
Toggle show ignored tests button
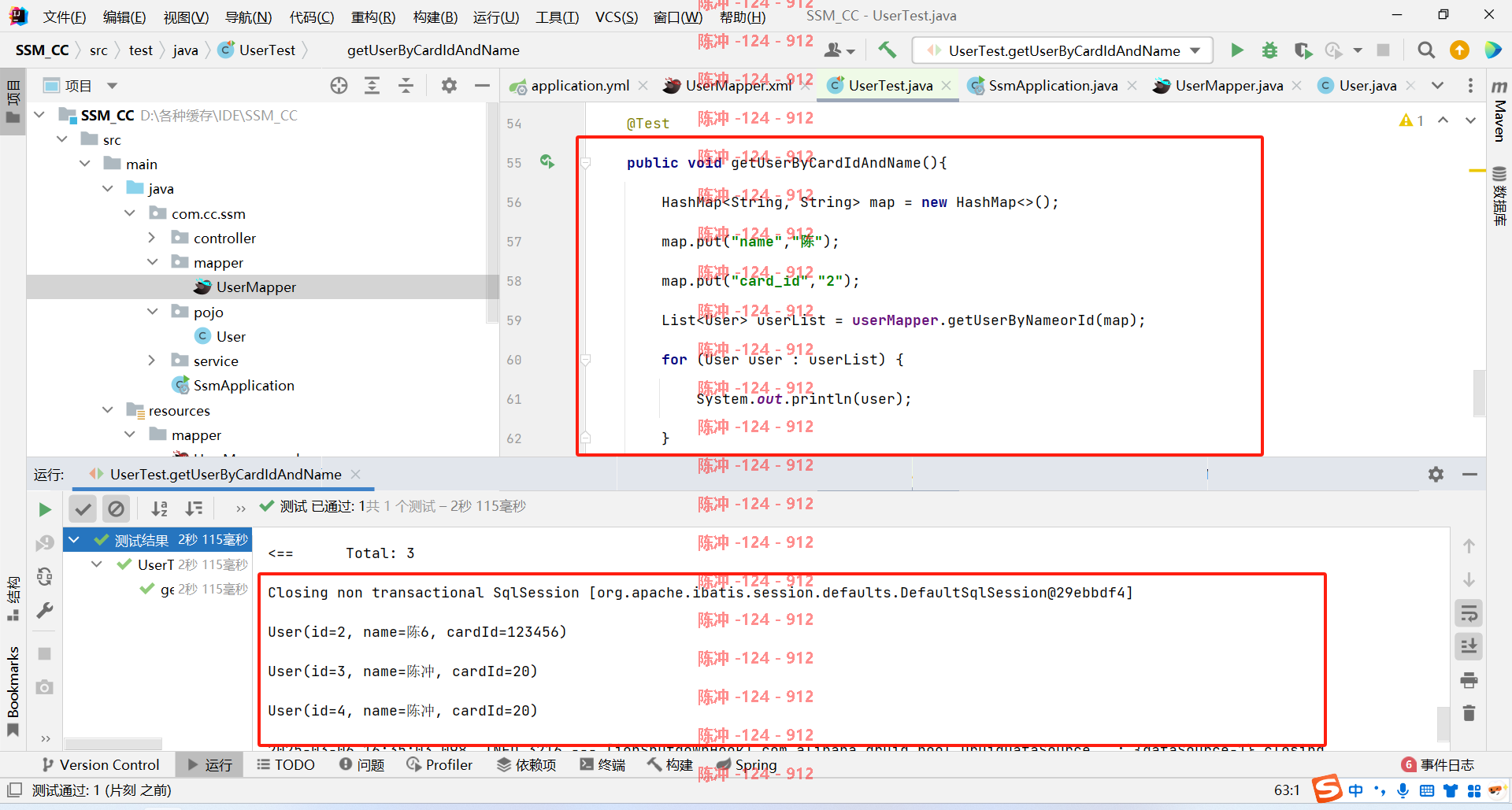coord(116,509)
